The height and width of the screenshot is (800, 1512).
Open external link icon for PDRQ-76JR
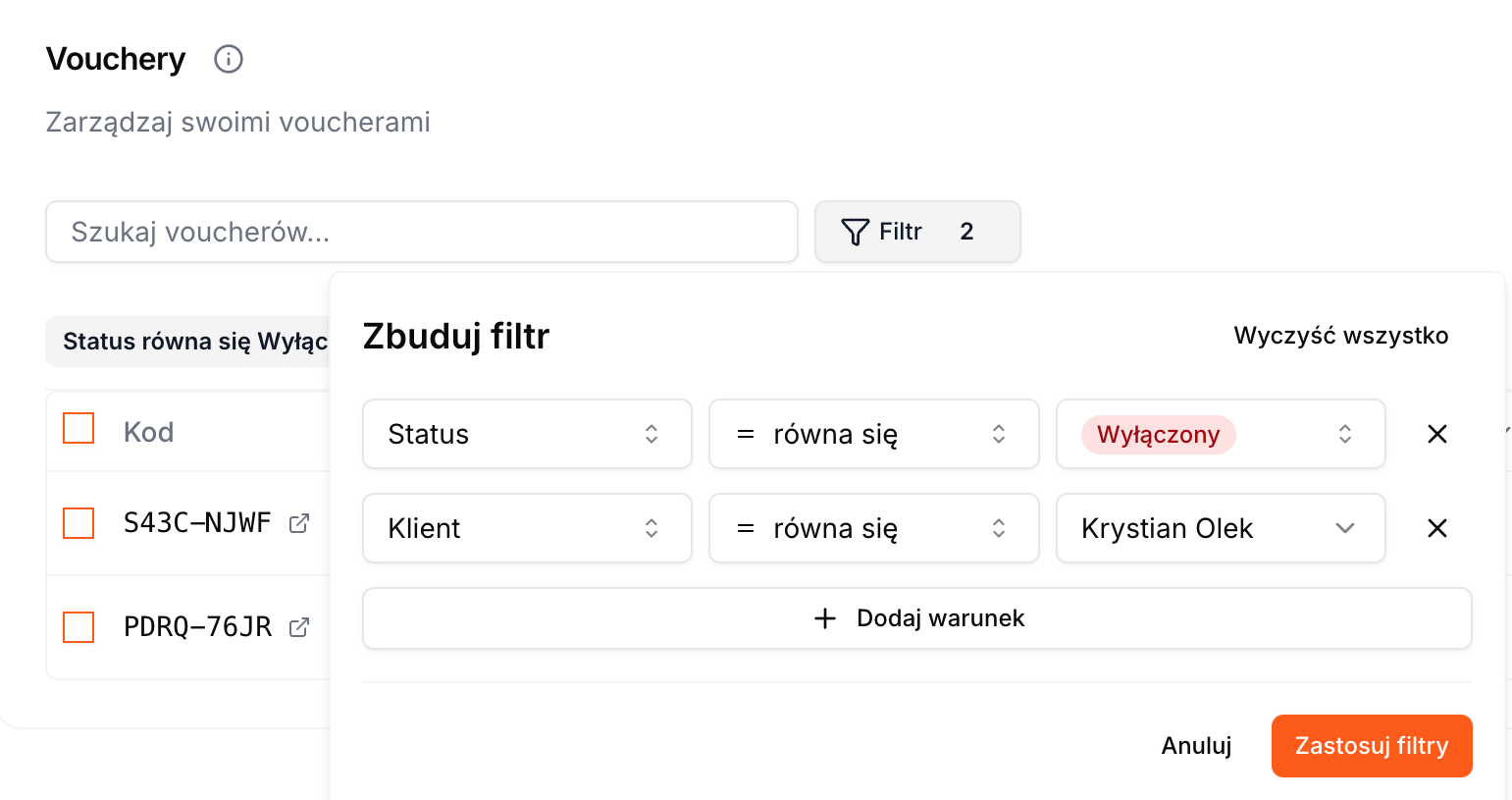click(x=299, y=627)
